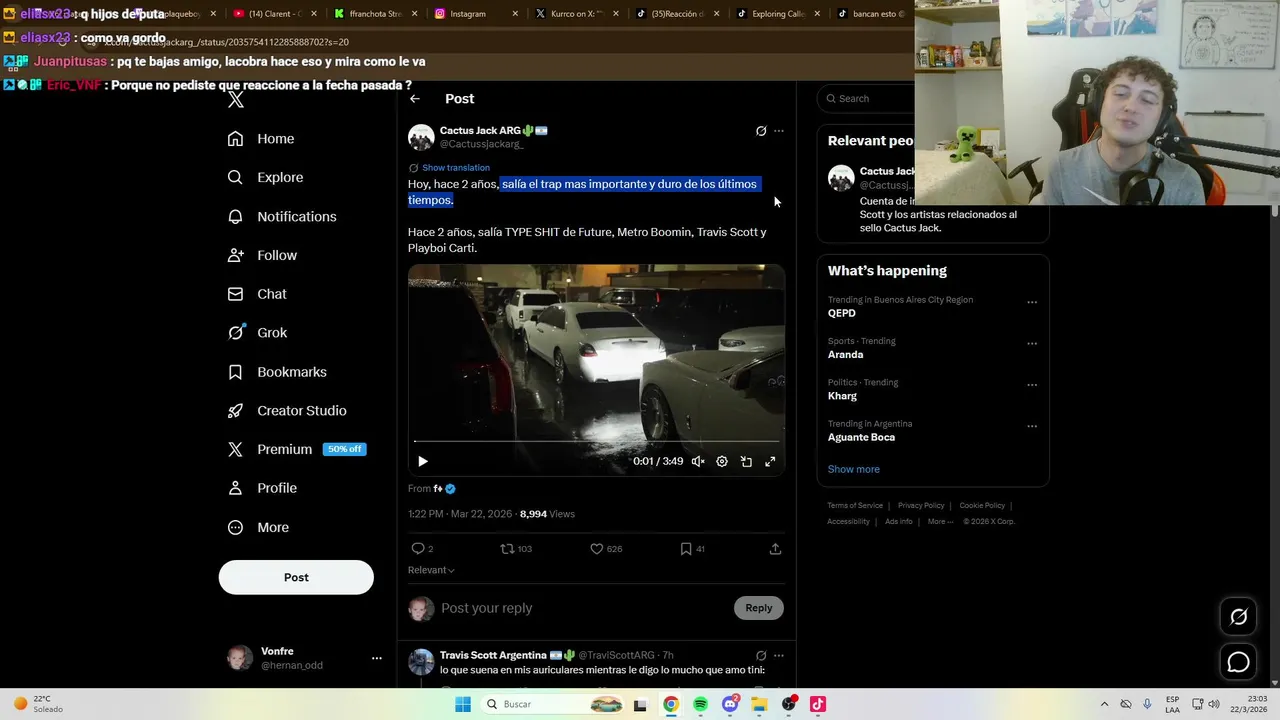Click the Post your reply field

[x=585, y=608]
